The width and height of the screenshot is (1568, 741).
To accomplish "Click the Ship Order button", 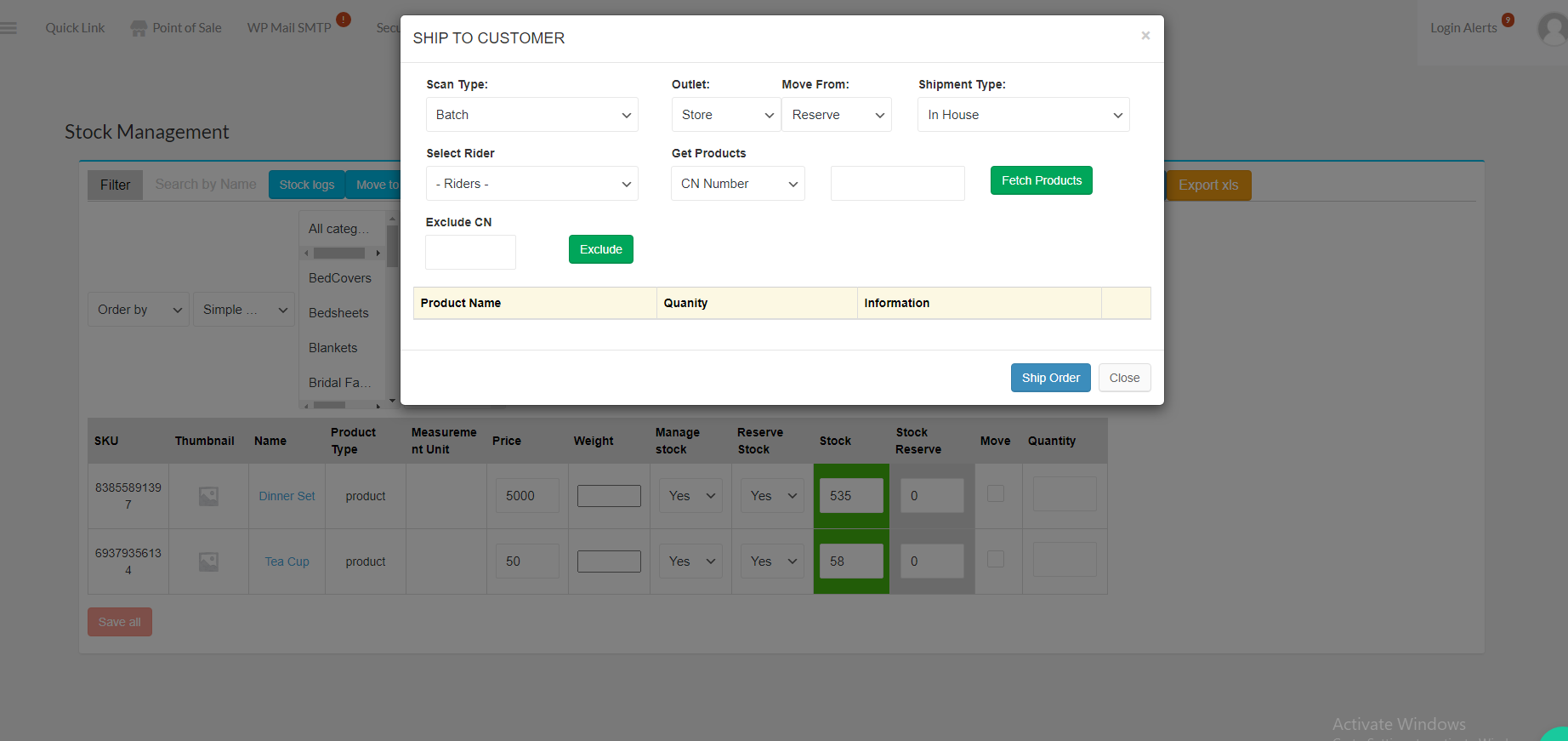I will tap(1050, 378).
